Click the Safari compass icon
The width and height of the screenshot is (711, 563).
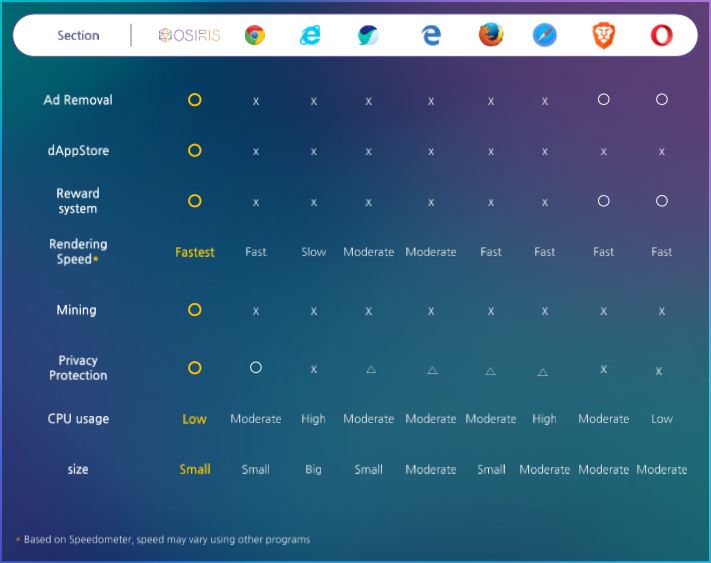coord(545,35)
